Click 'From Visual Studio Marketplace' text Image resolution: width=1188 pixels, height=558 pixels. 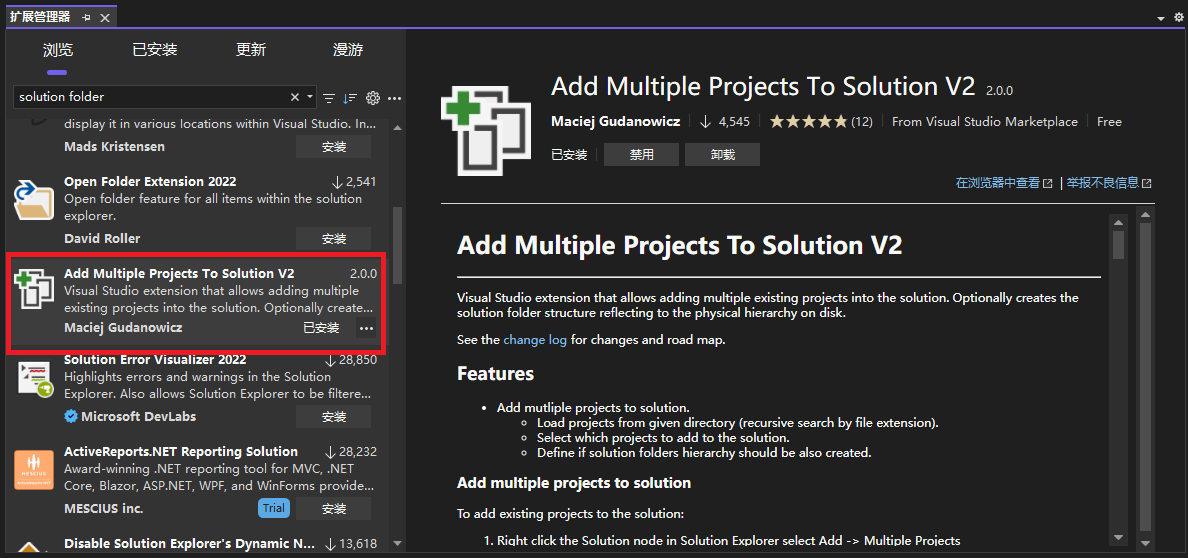985,121
